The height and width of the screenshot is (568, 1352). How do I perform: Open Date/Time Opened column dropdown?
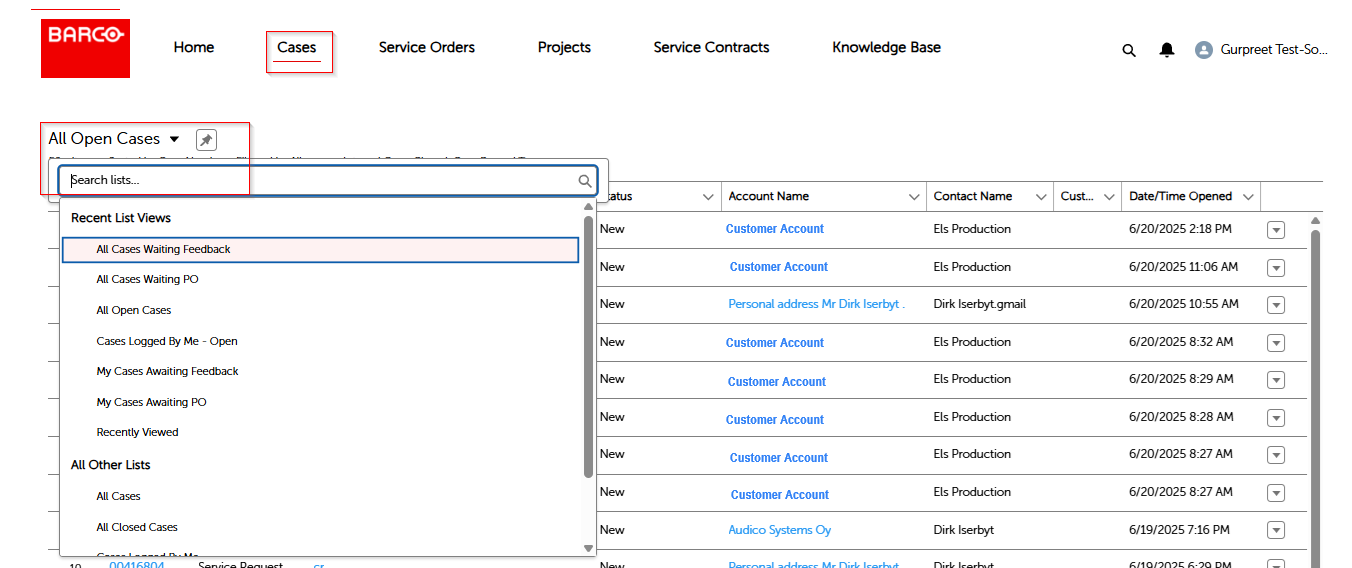[1247, 197]
